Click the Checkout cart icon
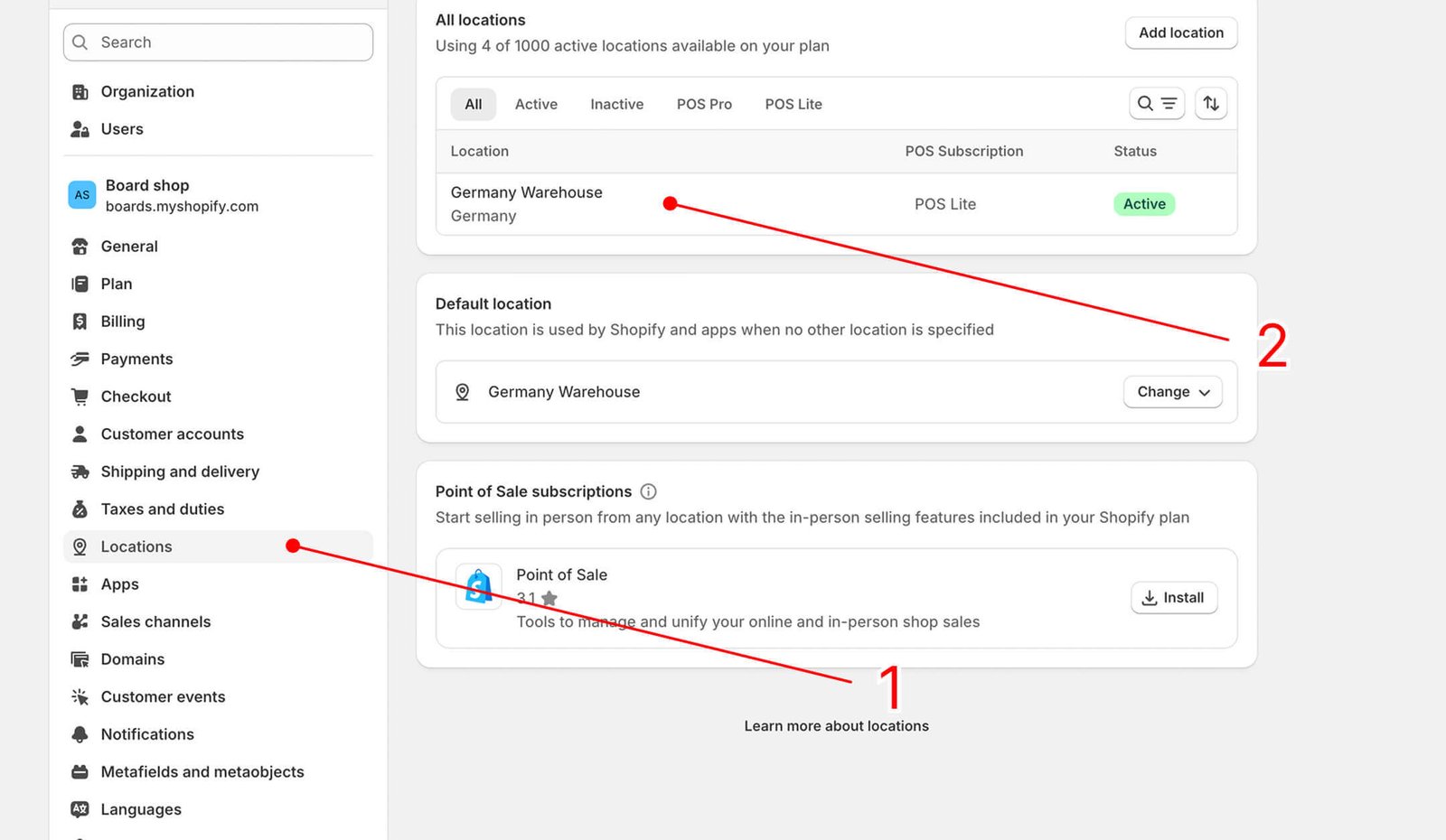Viewport: 1446px width, 840px height. click(x=80, y=397)
